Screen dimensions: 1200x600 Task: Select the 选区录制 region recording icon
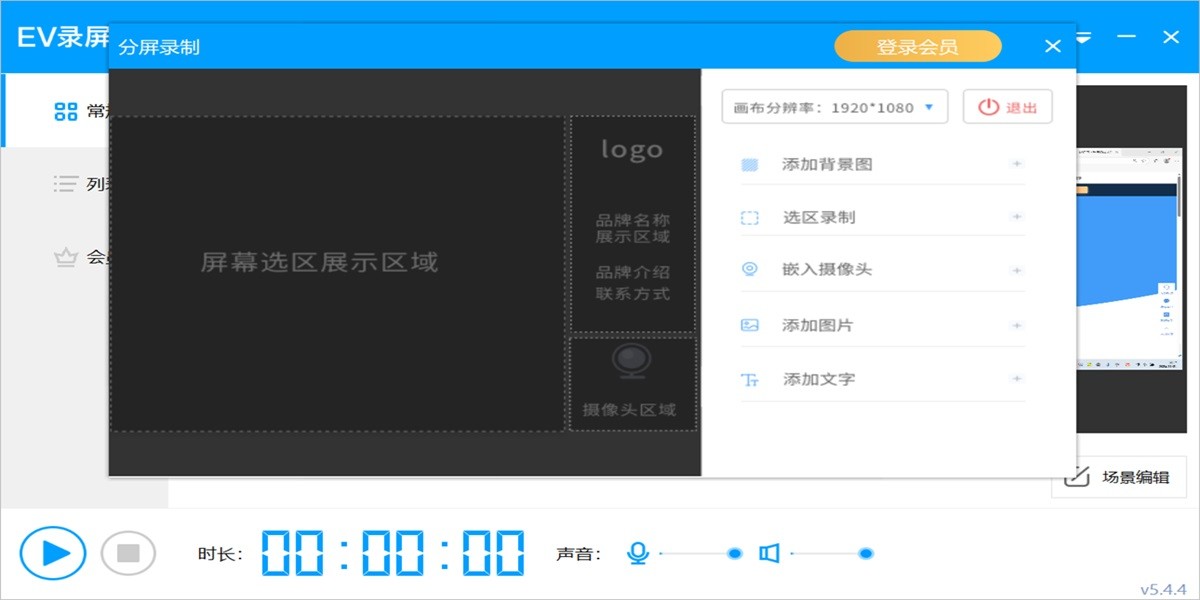tap(748, 217)
